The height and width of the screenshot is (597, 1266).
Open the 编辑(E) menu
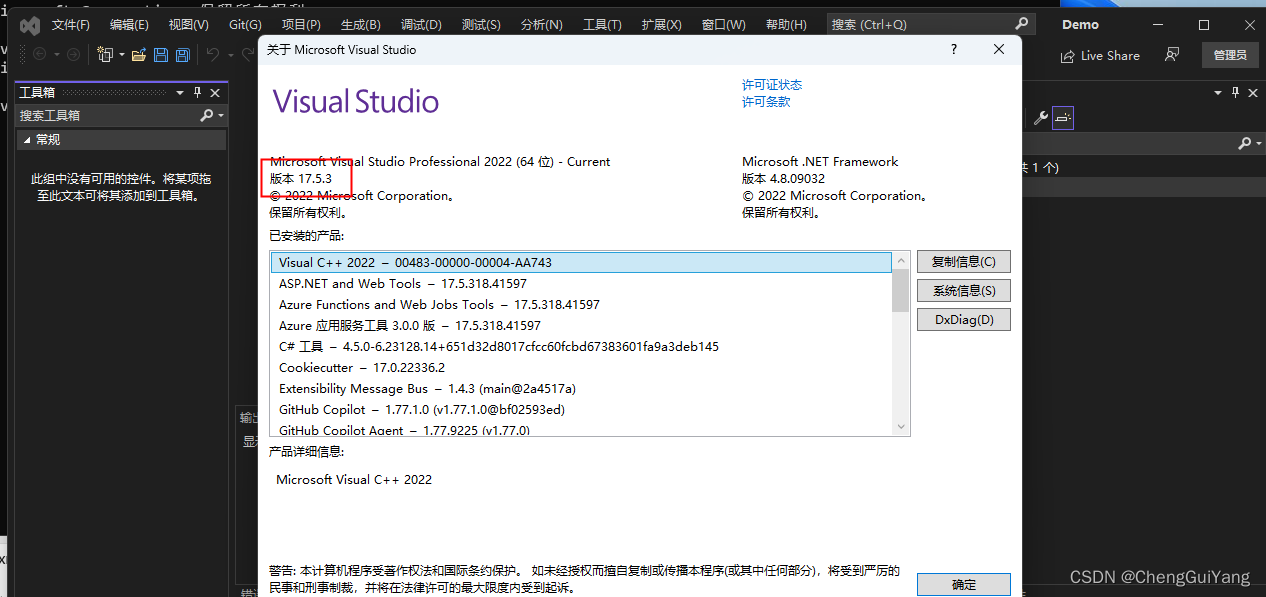coord(129,25)
